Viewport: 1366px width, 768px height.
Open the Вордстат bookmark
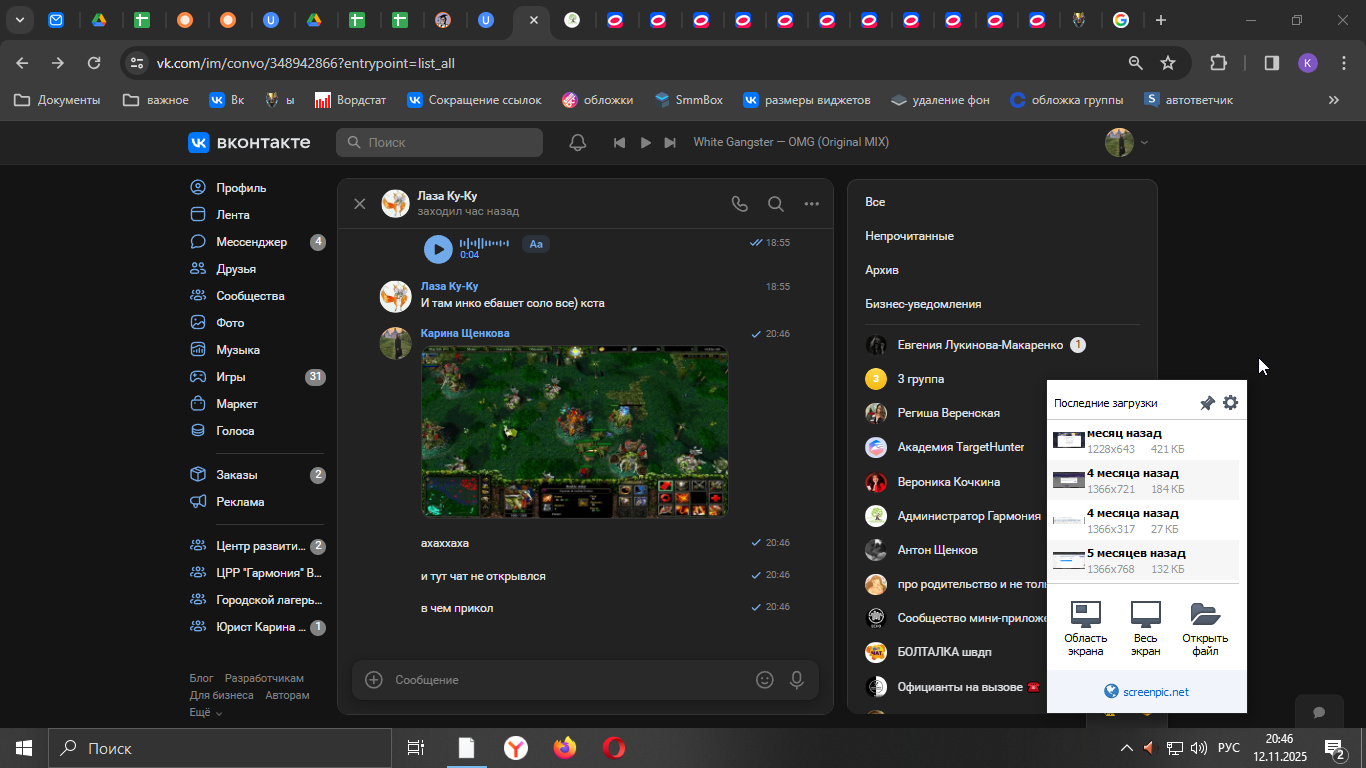pos(350,100)
